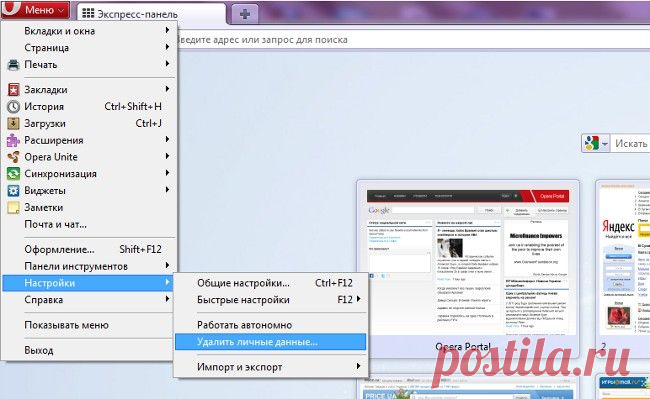Click the gear icon beside Виджеты
650x399 pixels.
point(13,191)
